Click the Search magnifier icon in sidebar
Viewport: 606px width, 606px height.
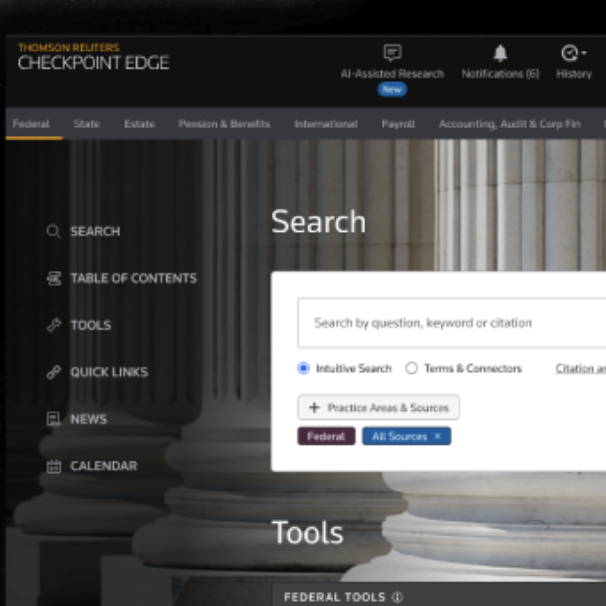(53, 232)
